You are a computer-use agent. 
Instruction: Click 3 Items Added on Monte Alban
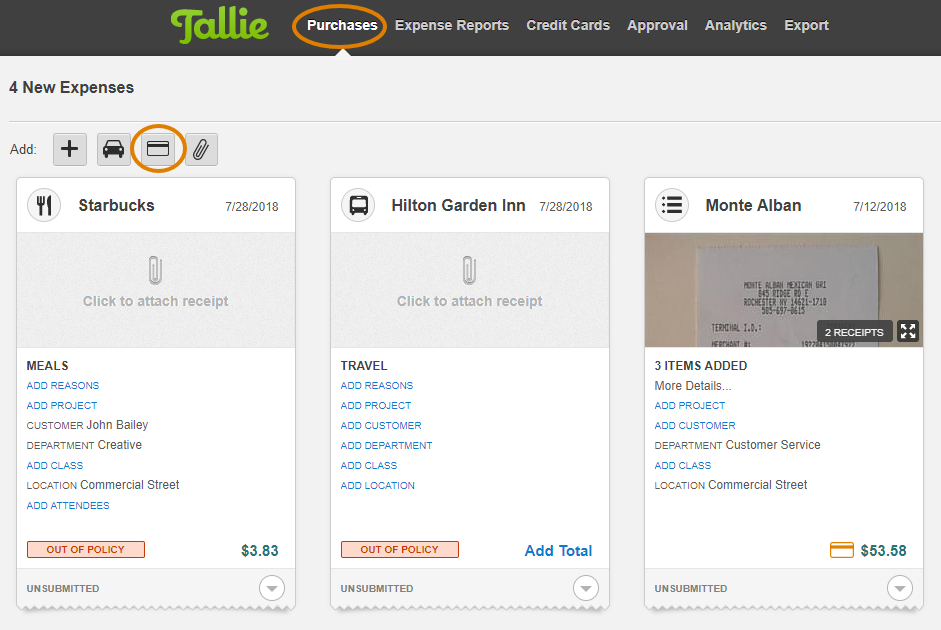point(700,365)
